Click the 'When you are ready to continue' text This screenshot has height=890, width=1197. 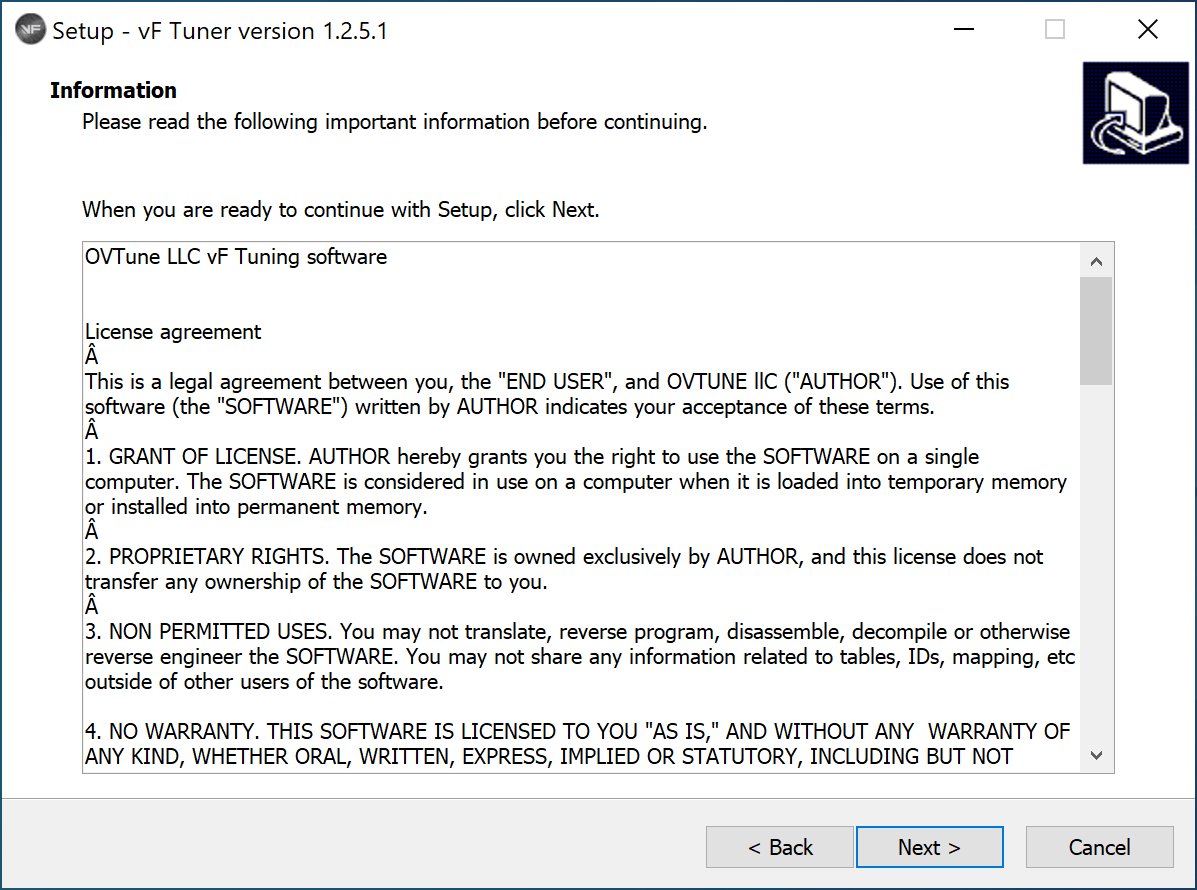[x=340, y=210]
